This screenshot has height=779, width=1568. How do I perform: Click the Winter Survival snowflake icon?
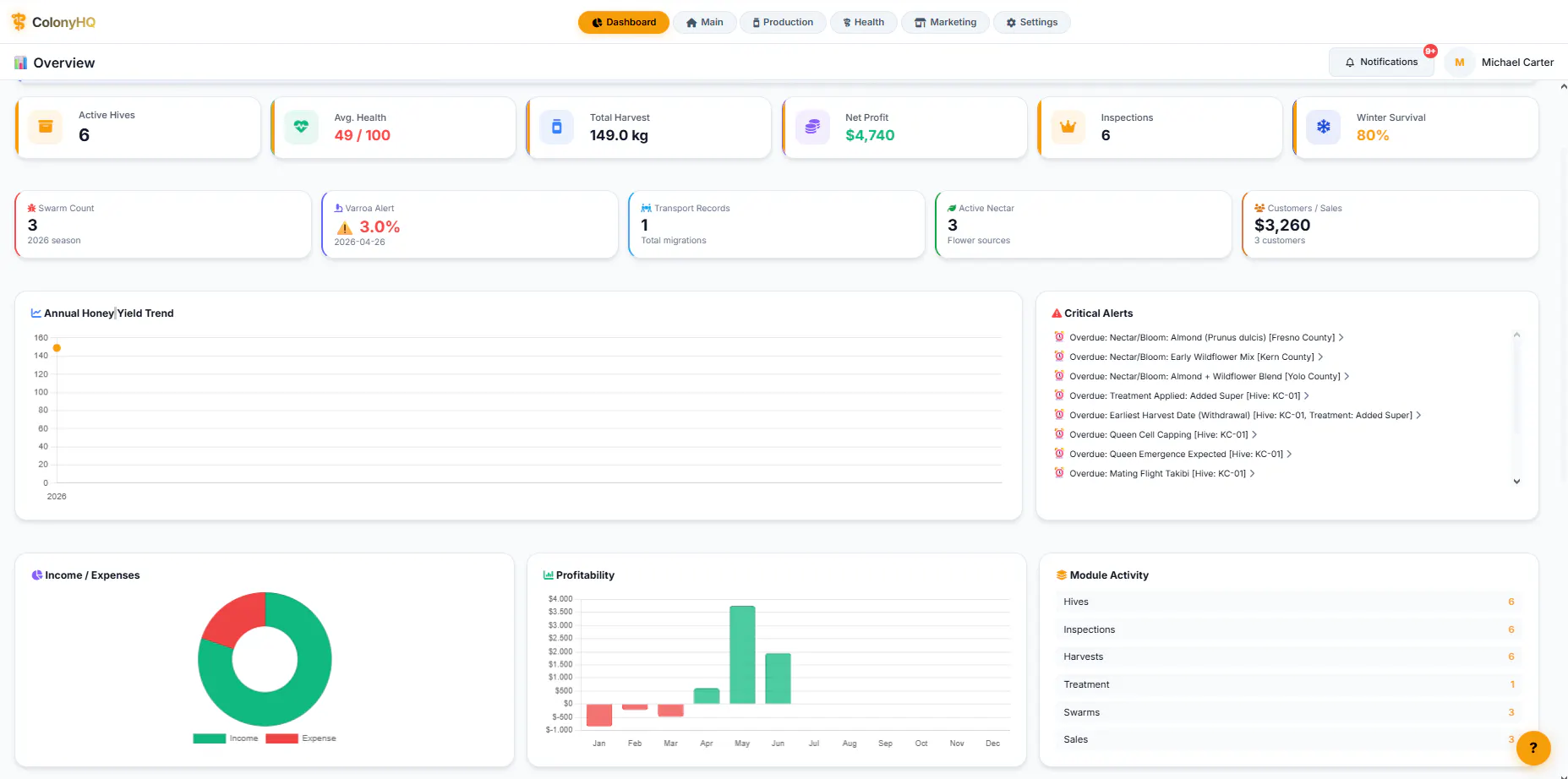[x=1323, y=127]
